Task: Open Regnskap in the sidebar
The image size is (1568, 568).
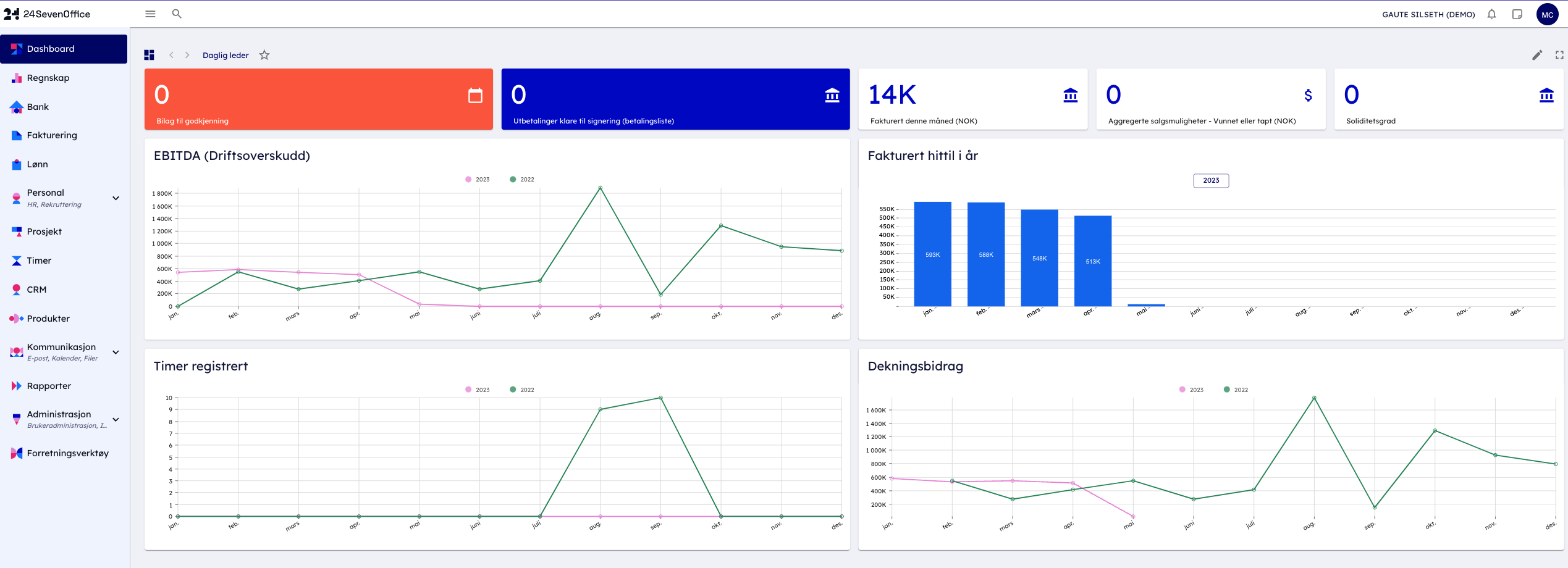Action: click(x=48, y=78)
